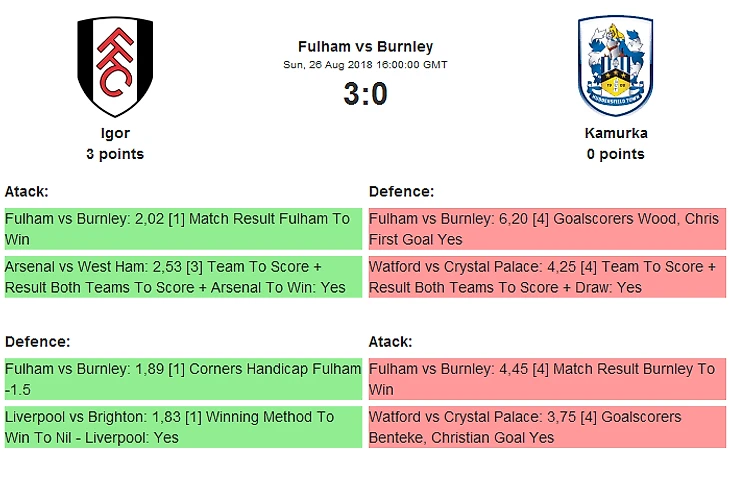Select player name Igor
This screenshot has height=480, width=730.
pos(115,133)
